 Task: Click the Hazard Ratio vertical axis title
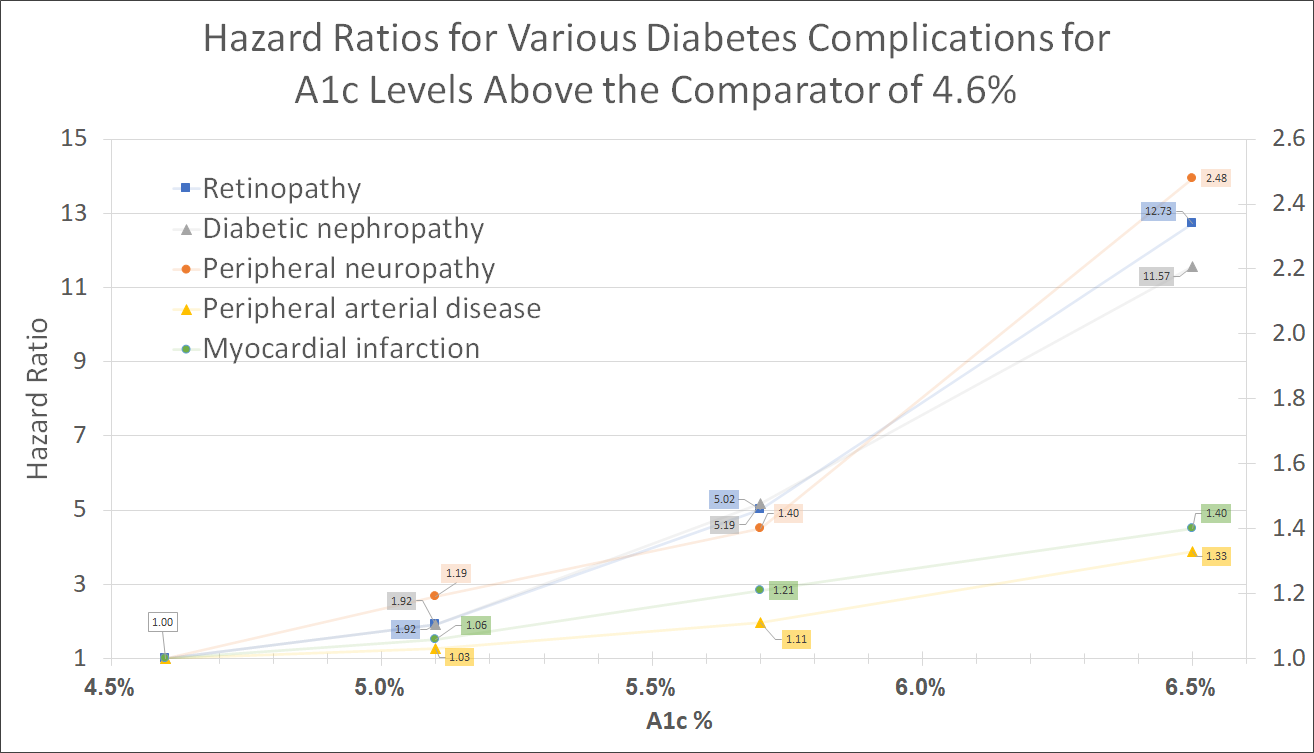tap(38, 398)
